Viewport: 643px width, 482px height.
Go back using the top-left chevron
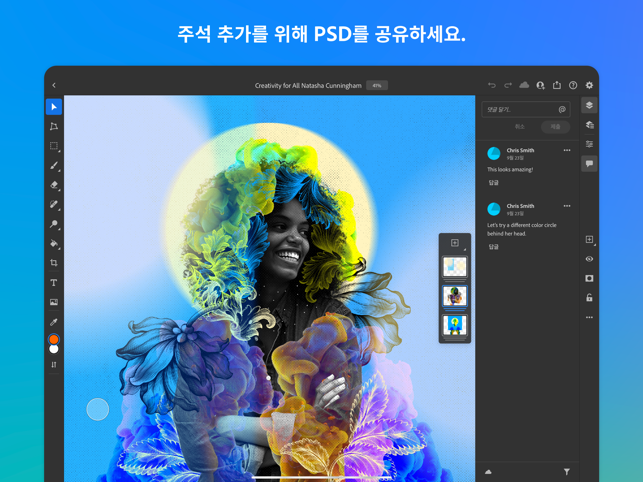tap(54, 85)
